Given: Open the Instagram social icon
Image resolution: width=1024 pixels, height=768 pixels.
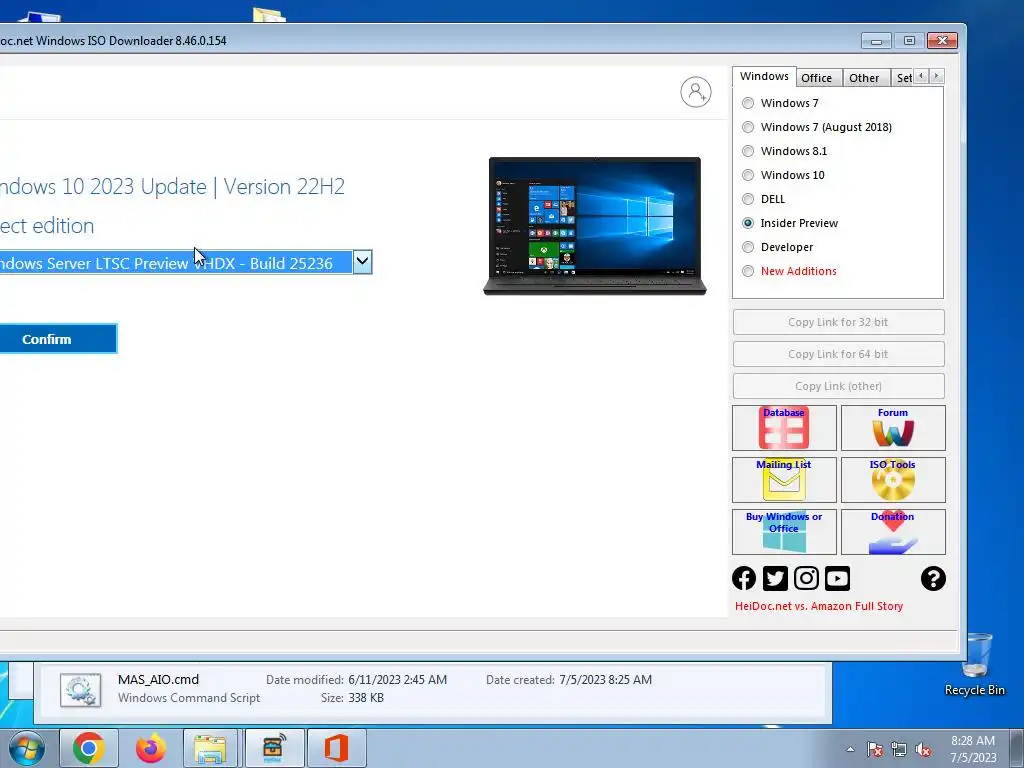Looking at the screenshot, I should pyautogui.click(x=807, y=578).
